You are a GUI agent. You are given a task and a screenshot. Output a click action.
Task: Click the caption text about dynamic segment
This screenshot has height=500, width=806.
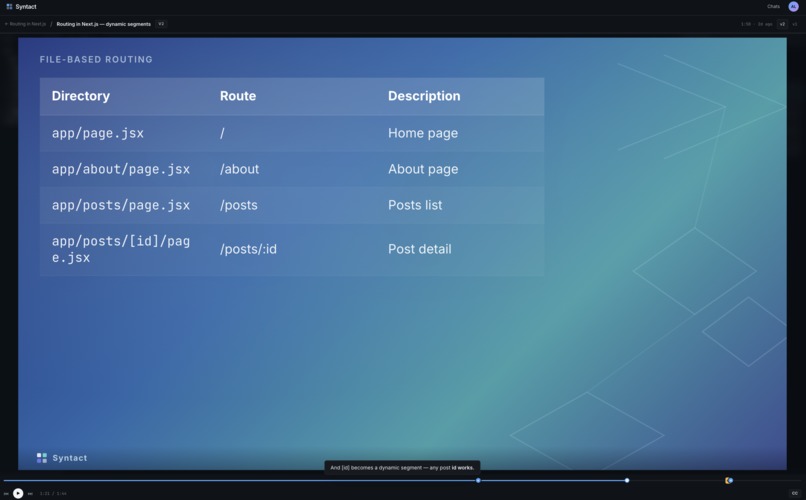click(x=402, y=468)
